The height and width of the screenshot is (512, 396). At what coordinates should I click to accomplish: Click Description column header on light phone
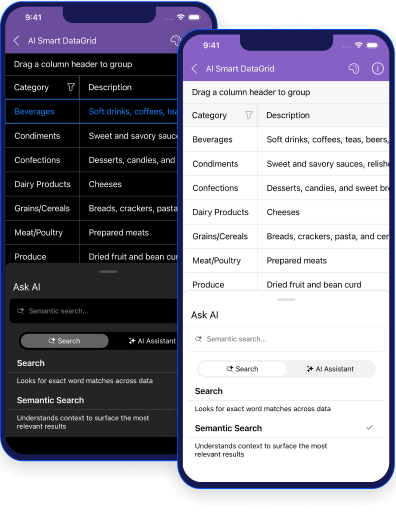point(323,115)
